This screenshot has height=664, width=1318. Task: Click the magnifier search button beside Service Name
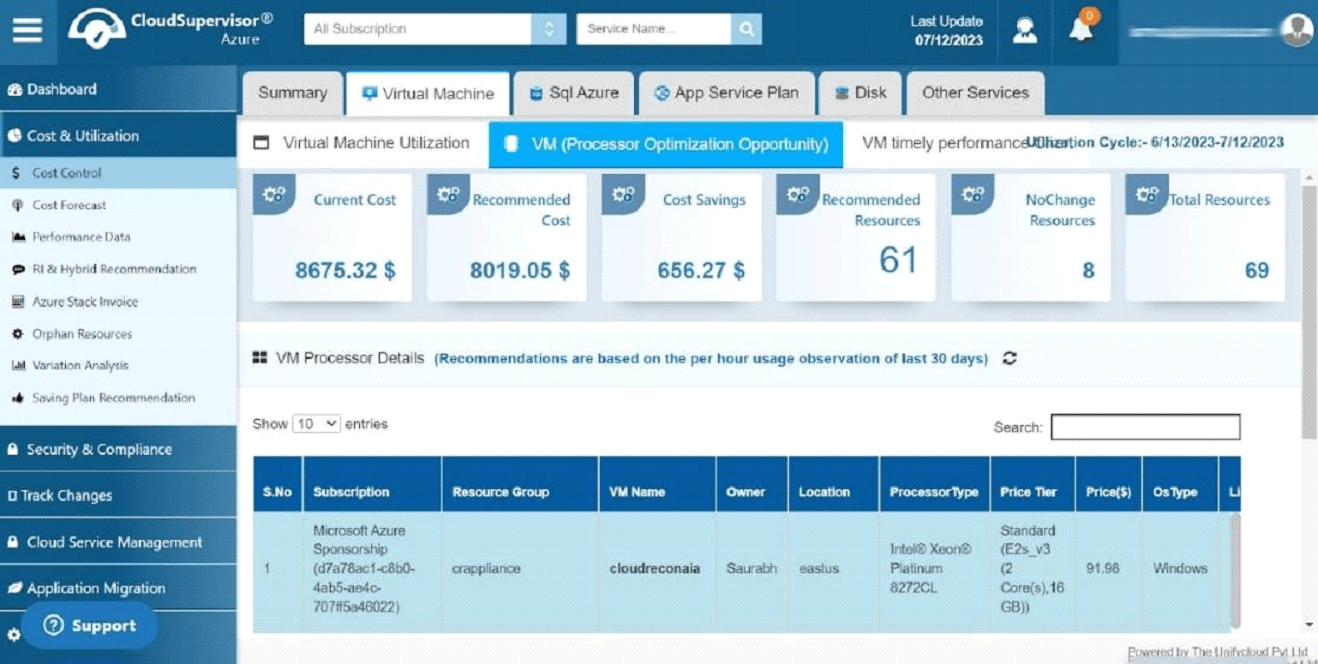coord(746,29)
